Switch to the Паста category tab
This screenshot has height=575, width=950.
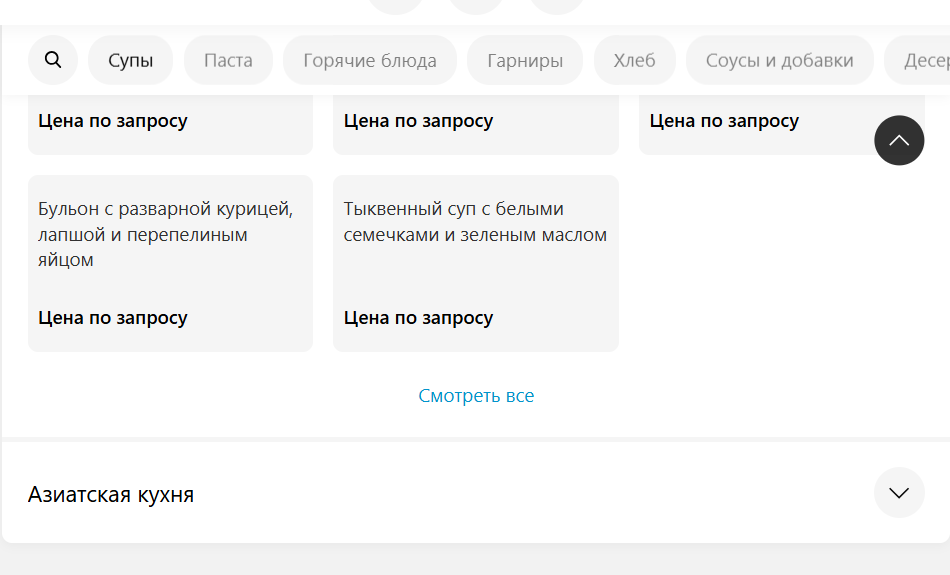pyautogui.click(x=228, y=60)
